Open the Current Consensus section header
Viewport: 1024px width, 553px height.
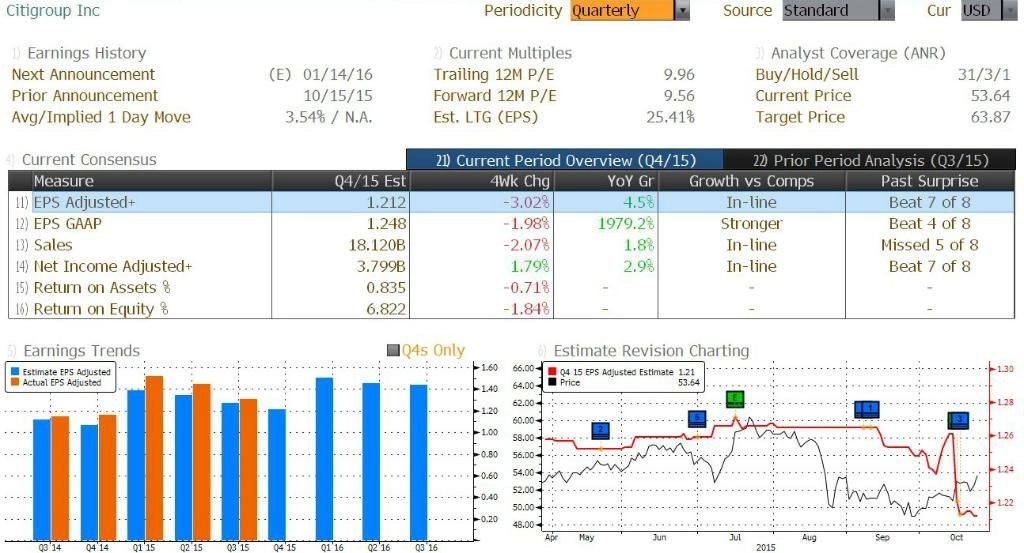(x=89, y=159)
